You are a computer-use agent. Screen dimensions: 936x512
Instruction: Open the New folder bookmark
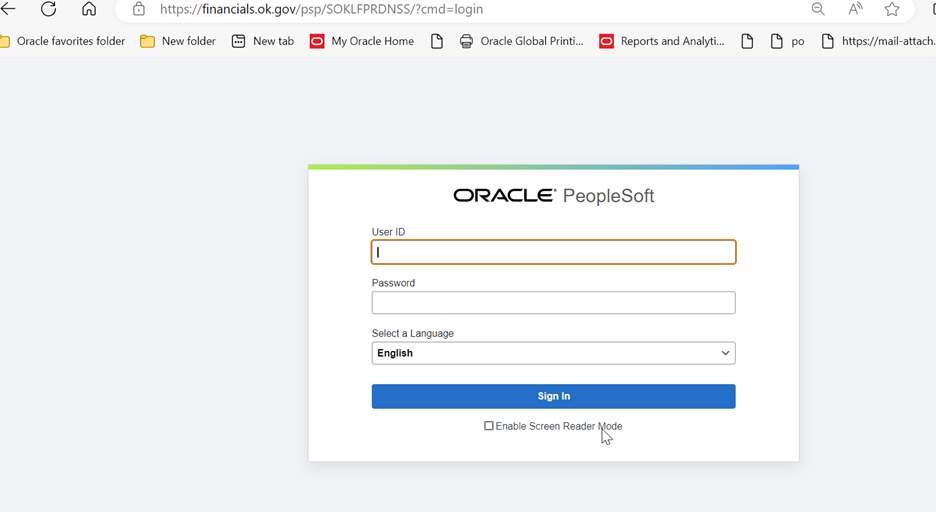(x=178, y=41)
